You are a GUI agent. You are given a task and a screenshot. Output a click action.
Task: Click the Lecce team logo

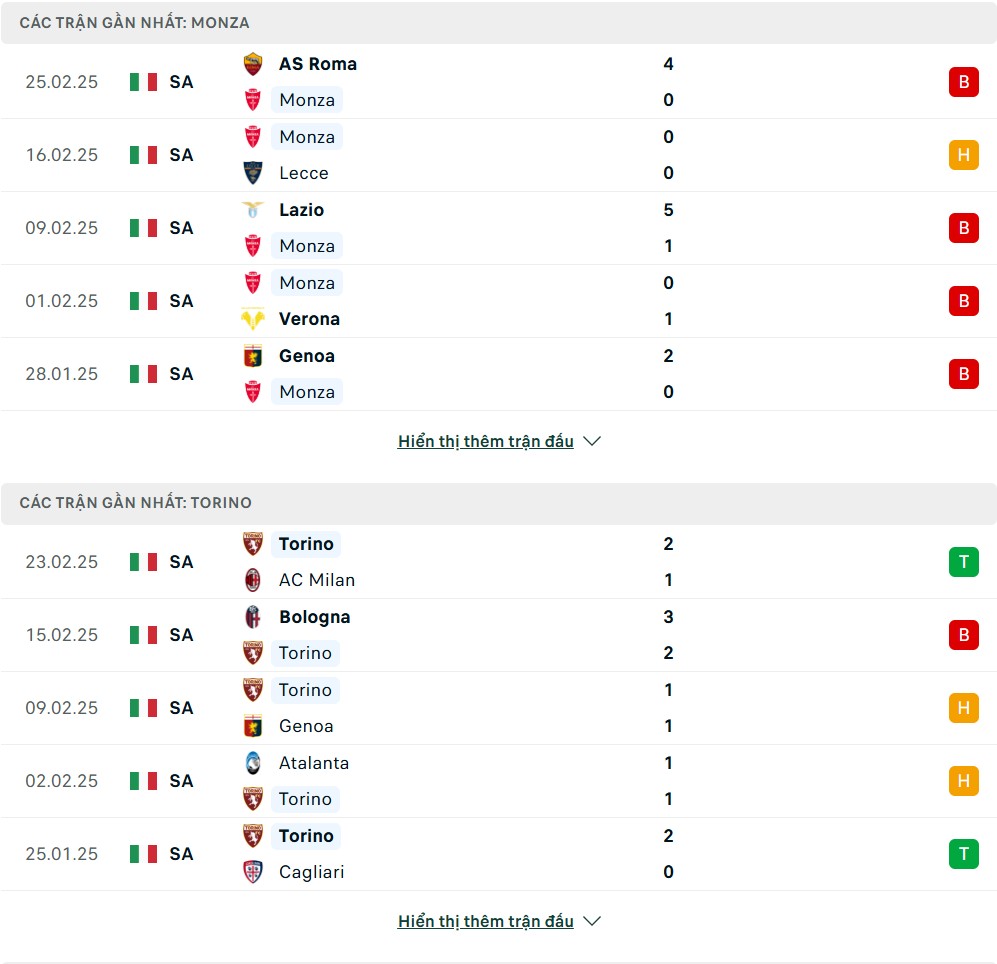click(253, 173)
